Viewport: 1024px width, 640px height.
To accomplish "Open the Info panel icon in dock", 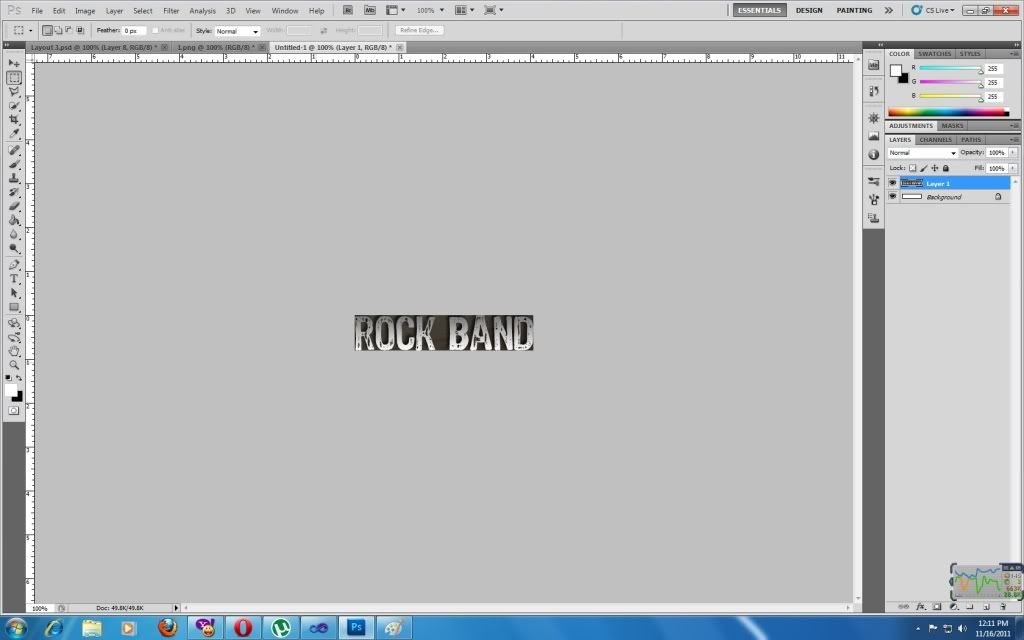I will tap(873, 155).
